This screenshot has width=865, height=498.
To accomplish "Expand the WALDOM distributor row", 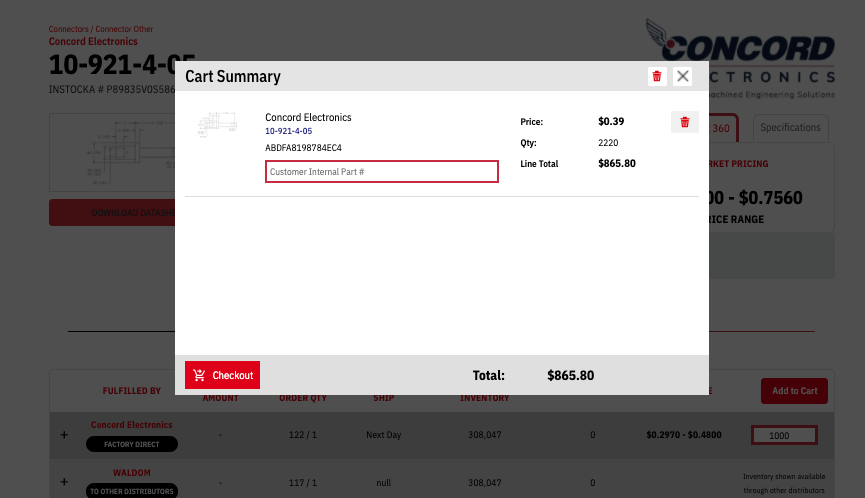I will tap(65, 482).
